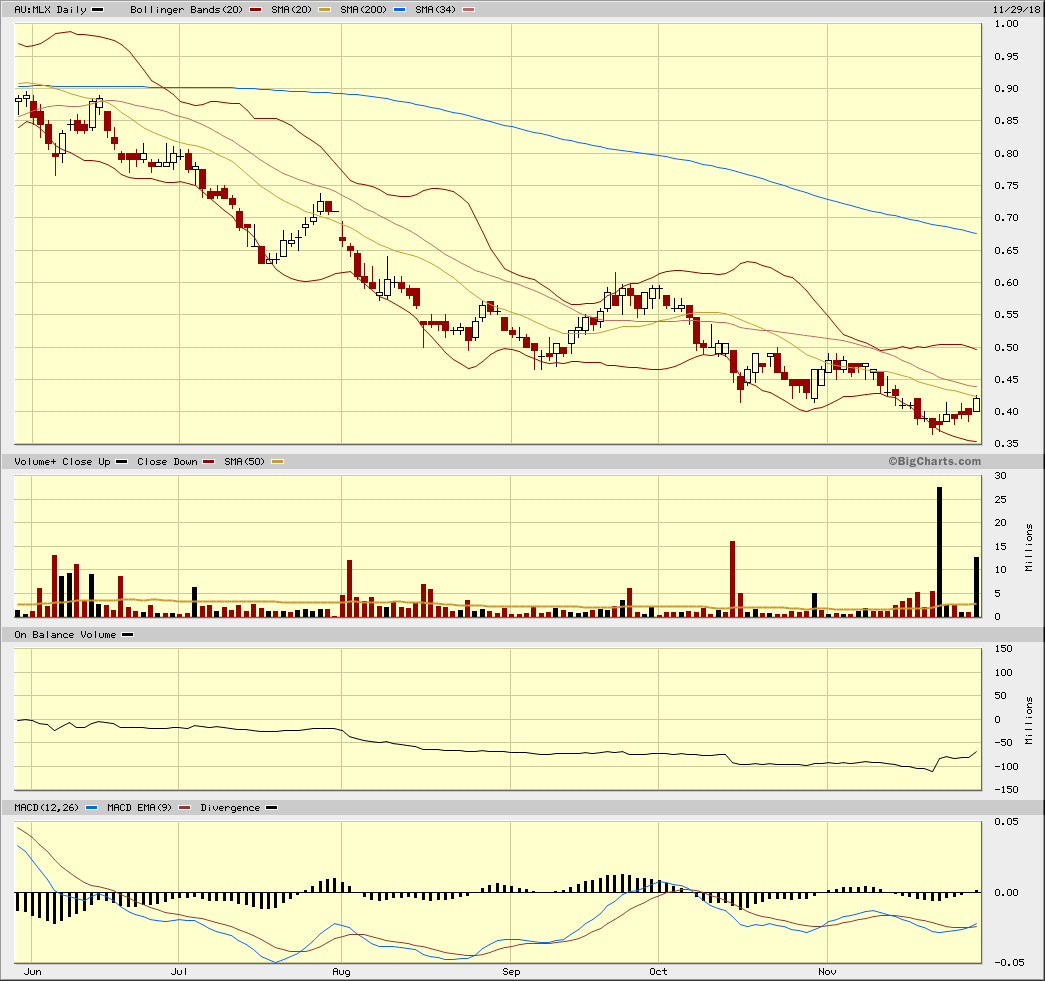Click the SMA(34) legend label
The height and width of the screenshot is (981, 1045).
[x=435, y=10]
